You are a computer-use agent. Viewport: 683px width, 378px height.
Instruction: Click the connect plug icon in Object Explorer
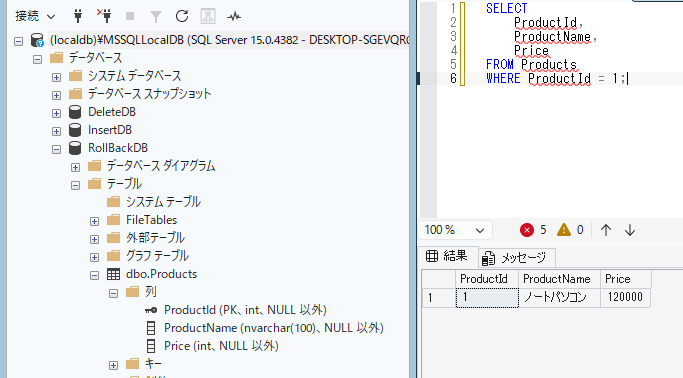pos(78,17)
